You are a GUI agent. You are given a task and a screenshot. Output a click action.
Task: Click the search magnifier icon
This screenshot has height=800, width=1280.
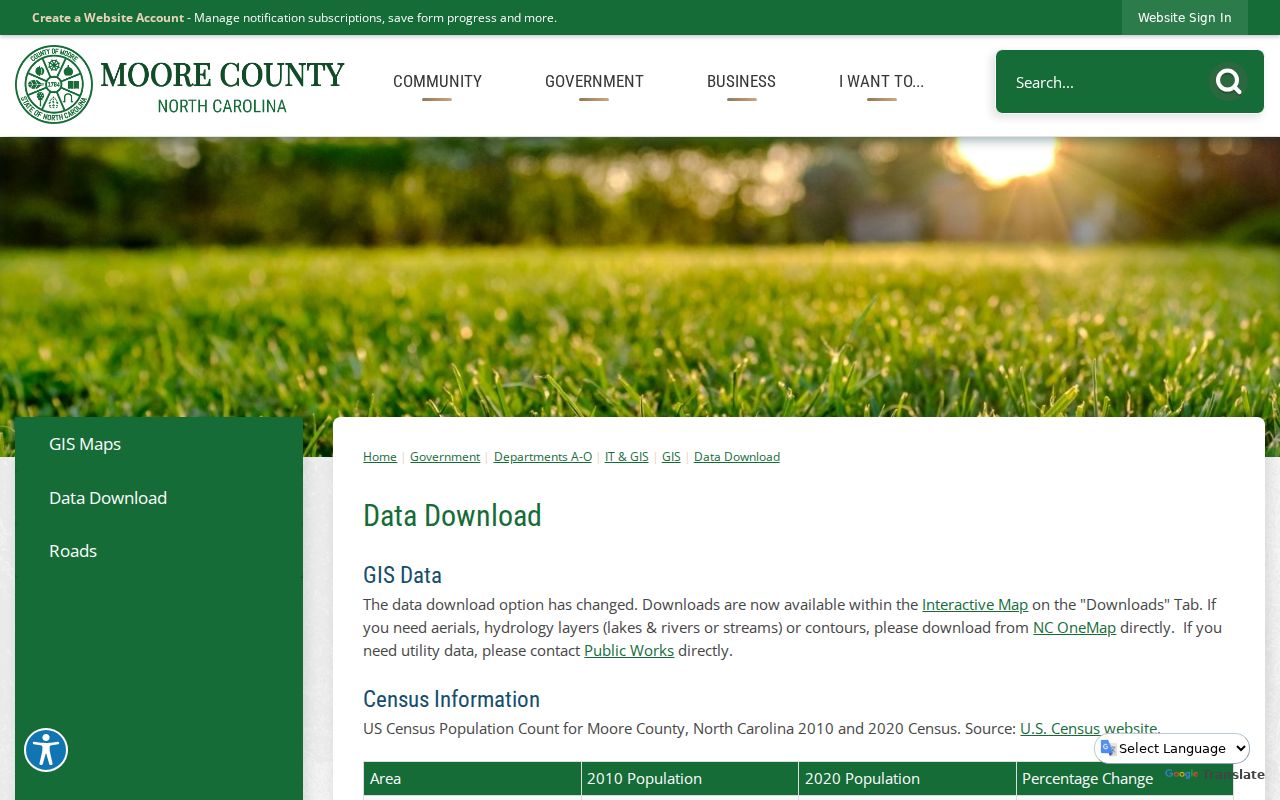[x=1228, y=82]
